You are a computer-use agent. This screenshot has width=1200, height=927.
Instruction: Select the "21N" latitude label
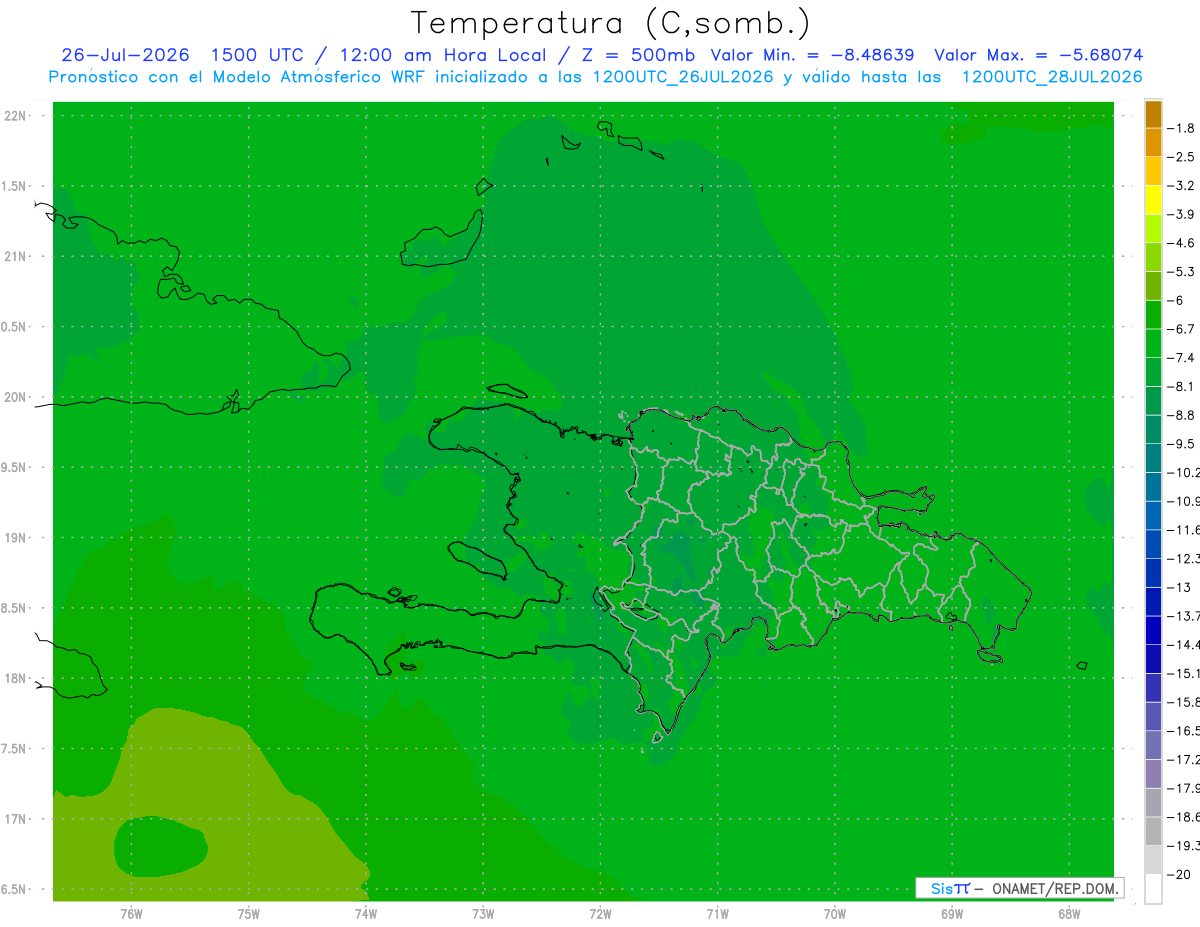(x=16, y=256)
